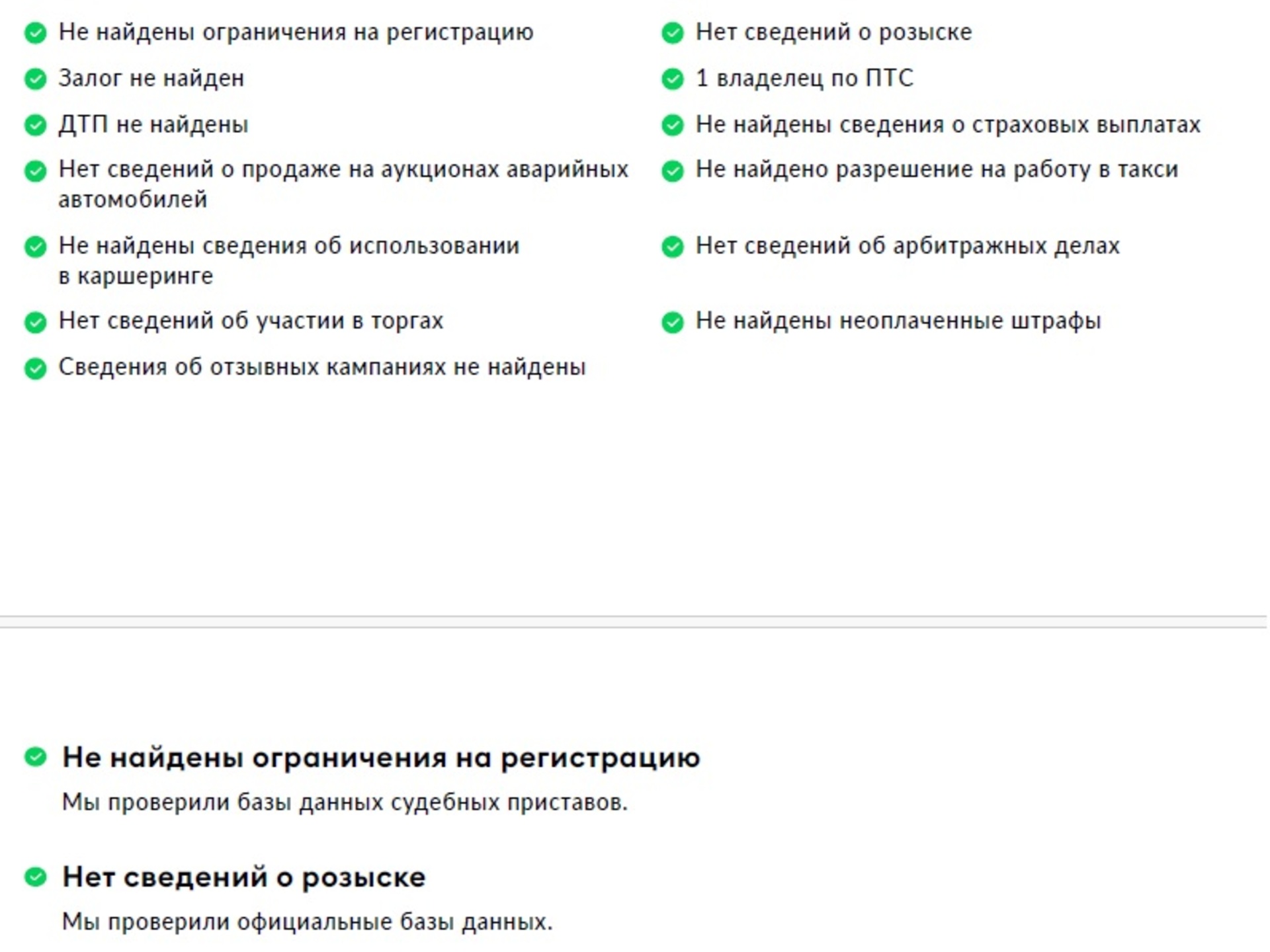Click check icon beside bold 'Не найдены ограничения на регистрацию' heading
1270x952 pixels.
pos(36,757)
